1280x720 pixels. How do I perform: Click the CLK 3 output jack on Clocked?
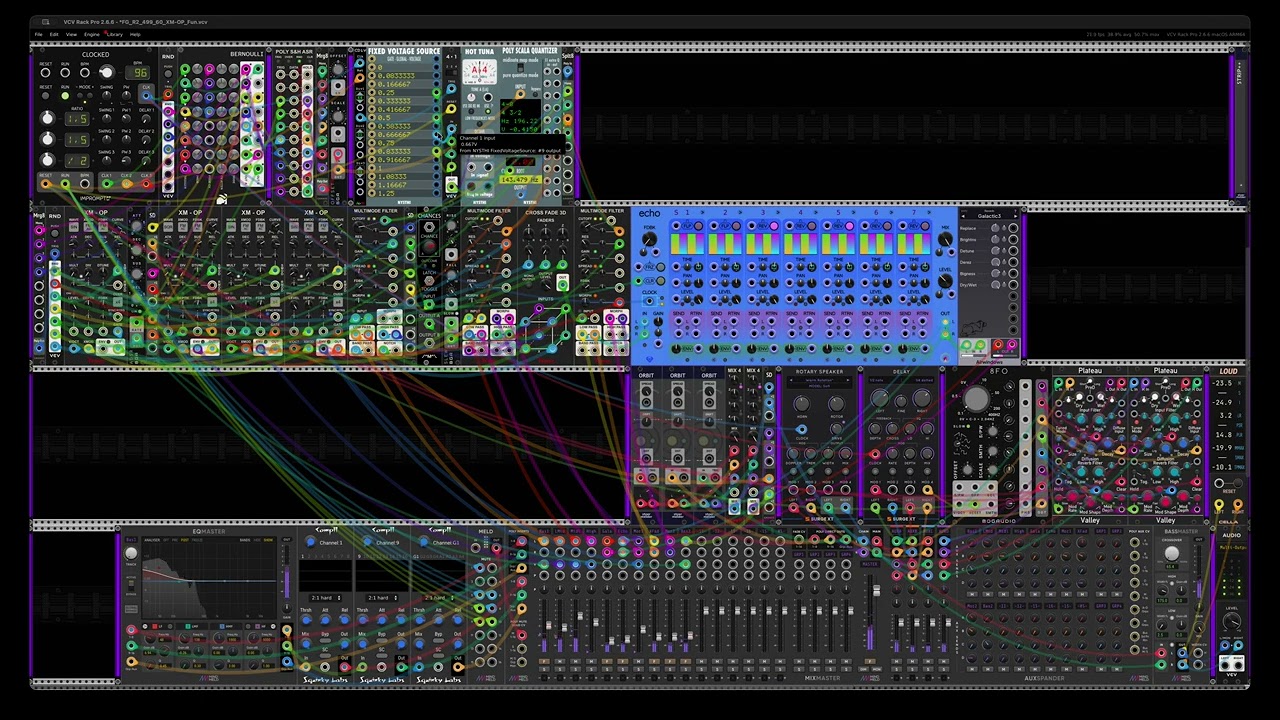[146, 184]
